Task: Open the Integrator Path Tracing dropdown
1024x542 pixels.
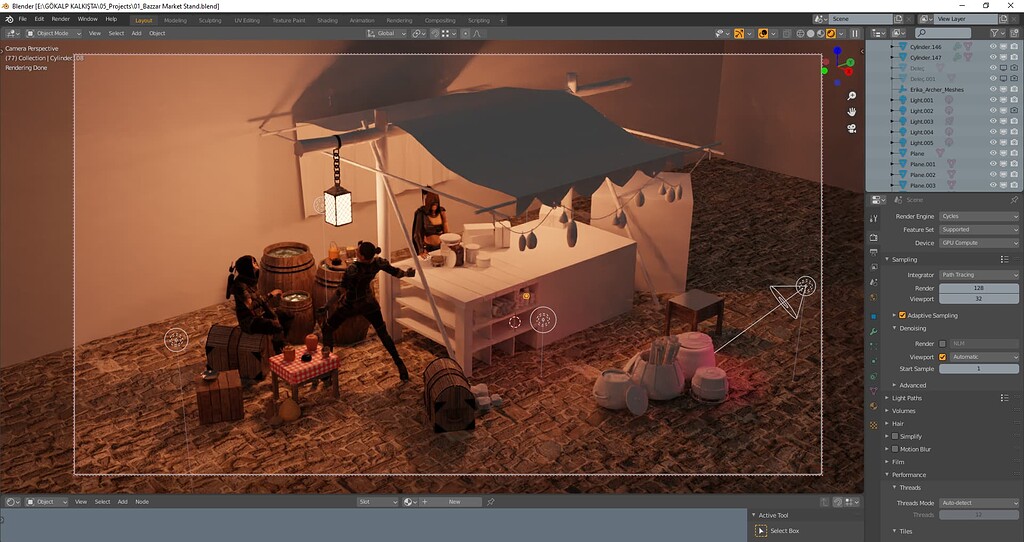Action: coord(979,275)
